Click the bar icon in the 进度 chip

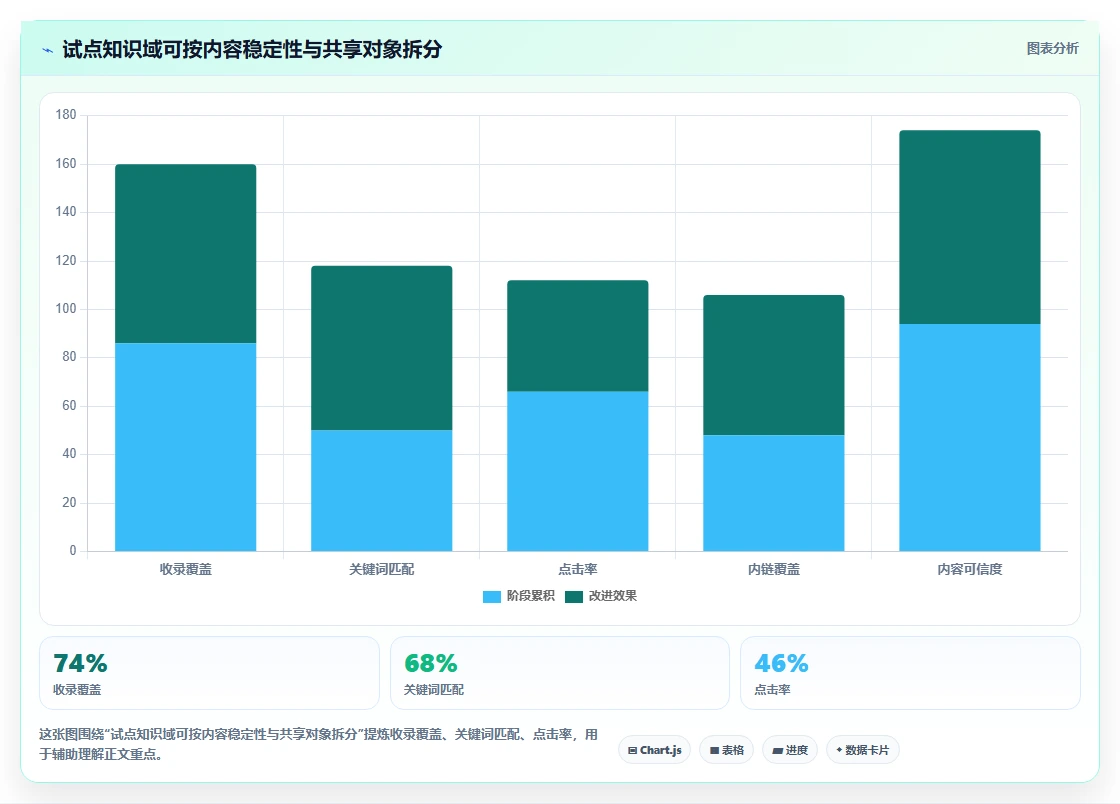tap(777, 750)
